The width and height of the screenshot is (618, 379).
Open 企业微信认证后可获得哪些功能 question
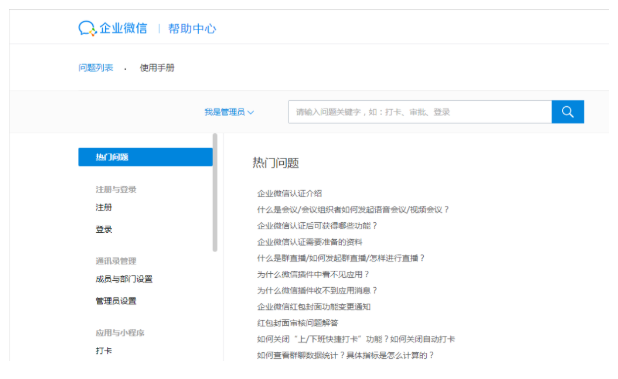[317, 226]
